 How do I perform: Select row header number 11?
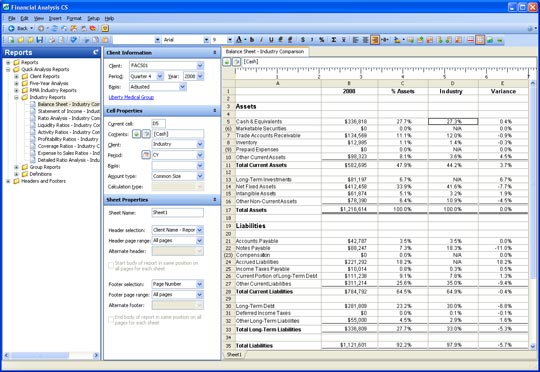click(x=228, y=165)
